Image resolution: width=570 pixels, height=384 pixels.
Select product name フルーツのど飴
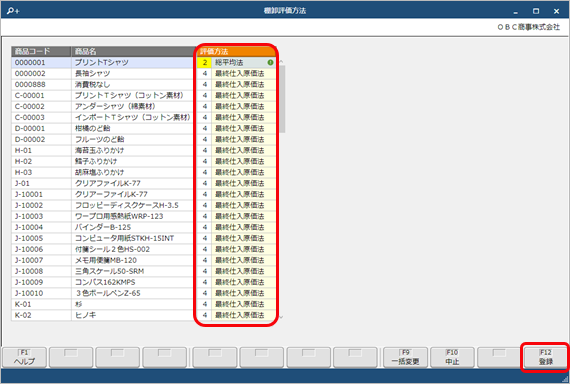pyautogui.click(x=100, y=139)
